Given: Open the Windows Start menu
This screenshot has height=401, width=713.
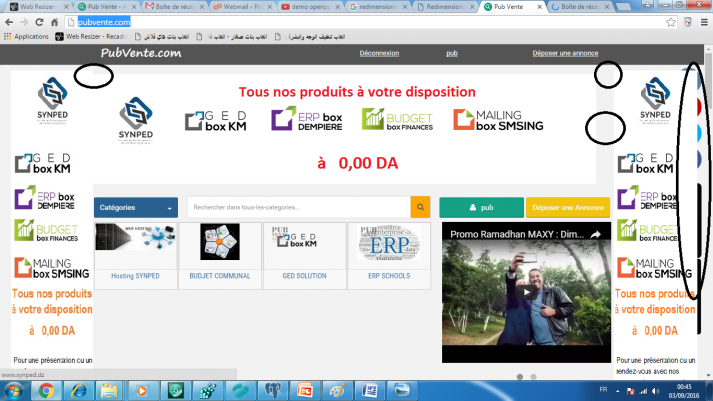Looking at the screenshot, I should 14,391.
